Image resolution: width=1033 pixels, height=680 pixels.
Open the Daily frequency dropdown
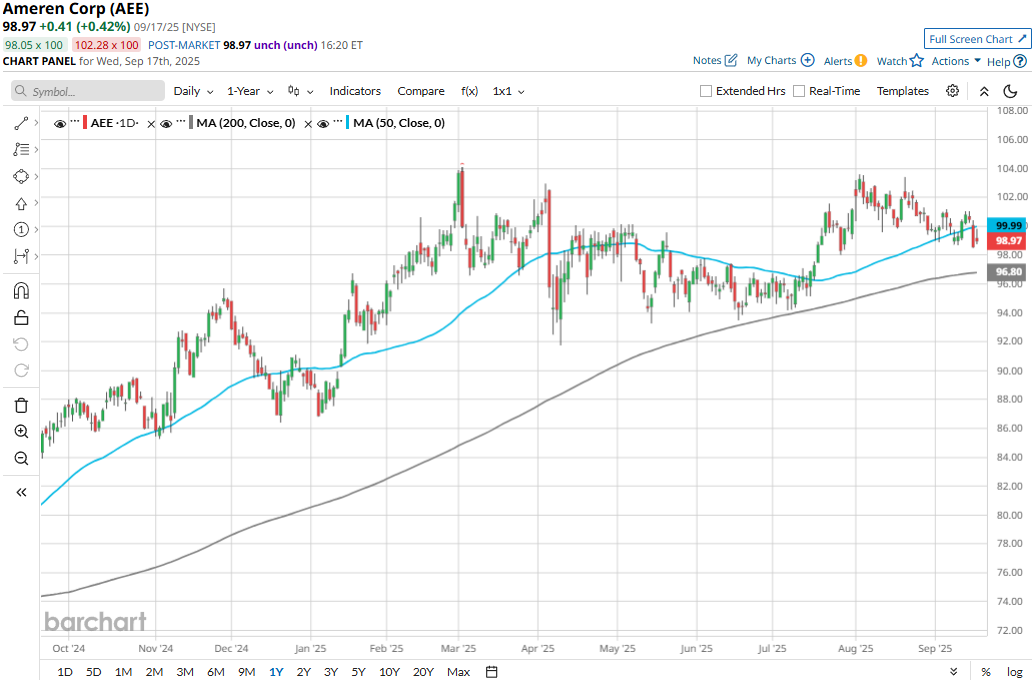click(193, 91)
